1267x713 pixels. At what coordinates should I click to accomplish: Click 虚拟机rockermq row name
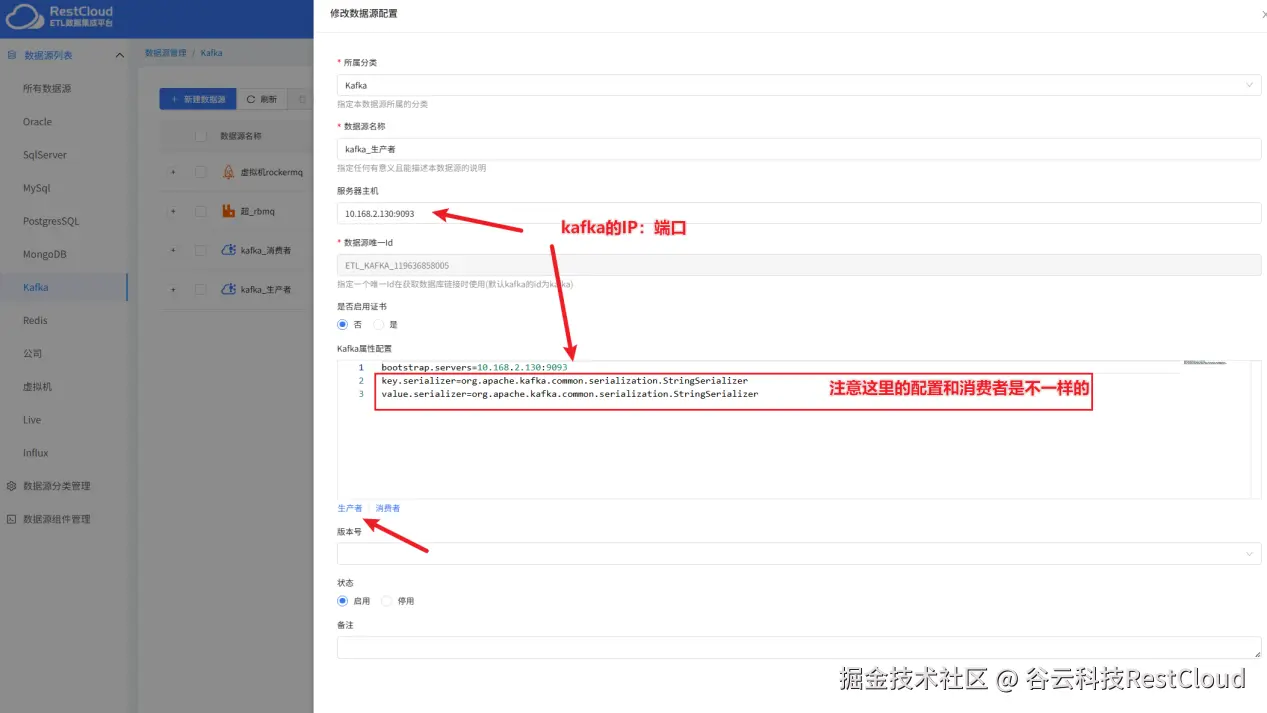(x=271, y=172)
